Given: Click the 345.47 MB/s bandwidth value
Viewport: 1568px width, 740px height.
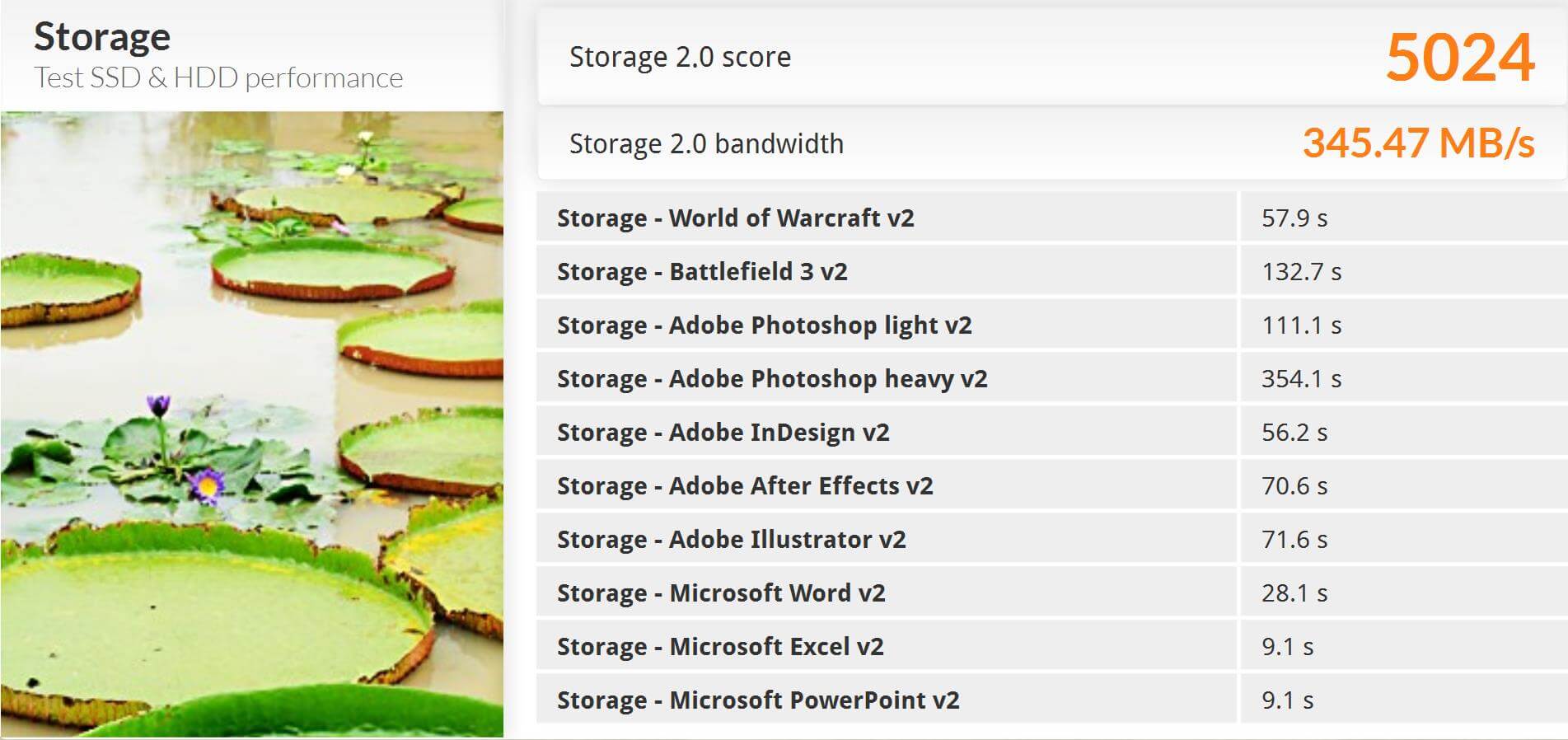Looking at the screenshot, I should (1417, 143).
